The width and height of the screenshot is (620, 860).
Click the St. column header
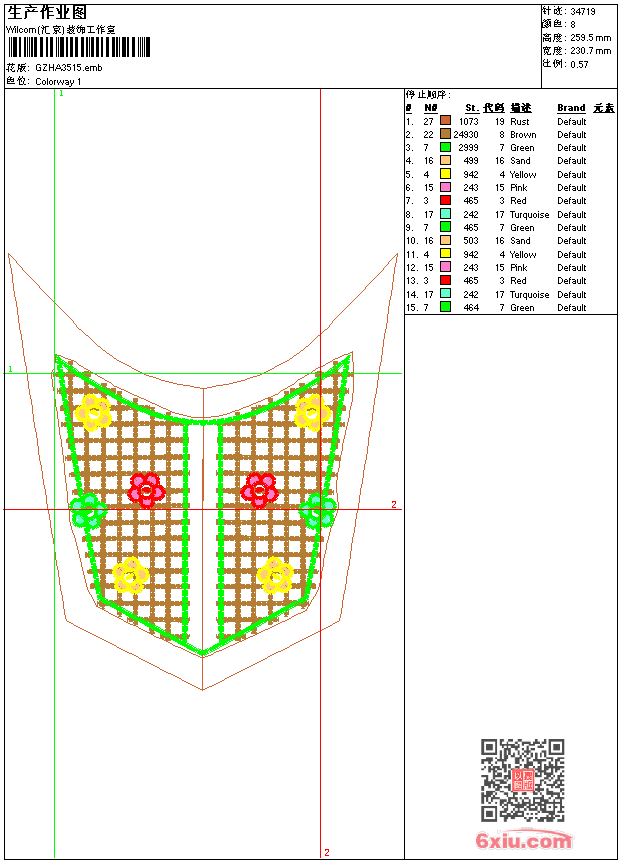(x=471, y=108)
